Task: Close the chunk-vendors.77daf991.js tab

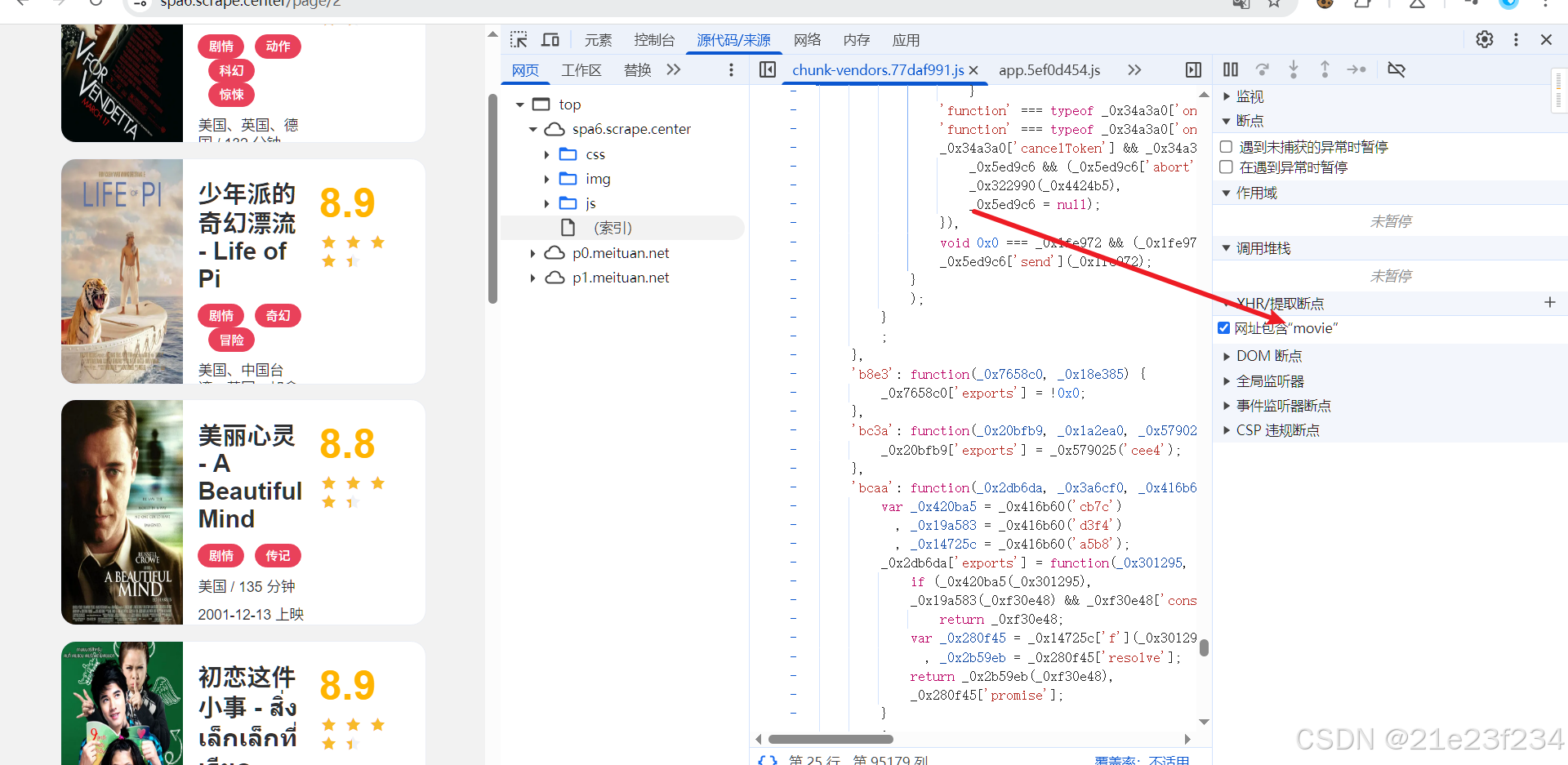Action: [x=973, y=70]
